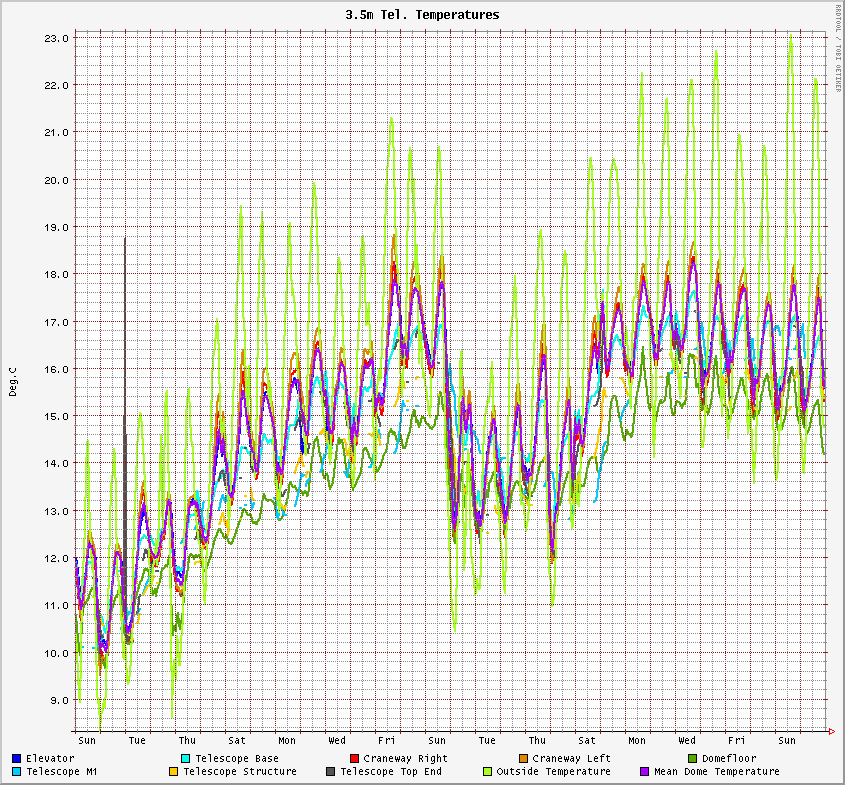Click the blue Elevator legend swatch
This screenshot has width=845, height=785.
click(16, 759)
